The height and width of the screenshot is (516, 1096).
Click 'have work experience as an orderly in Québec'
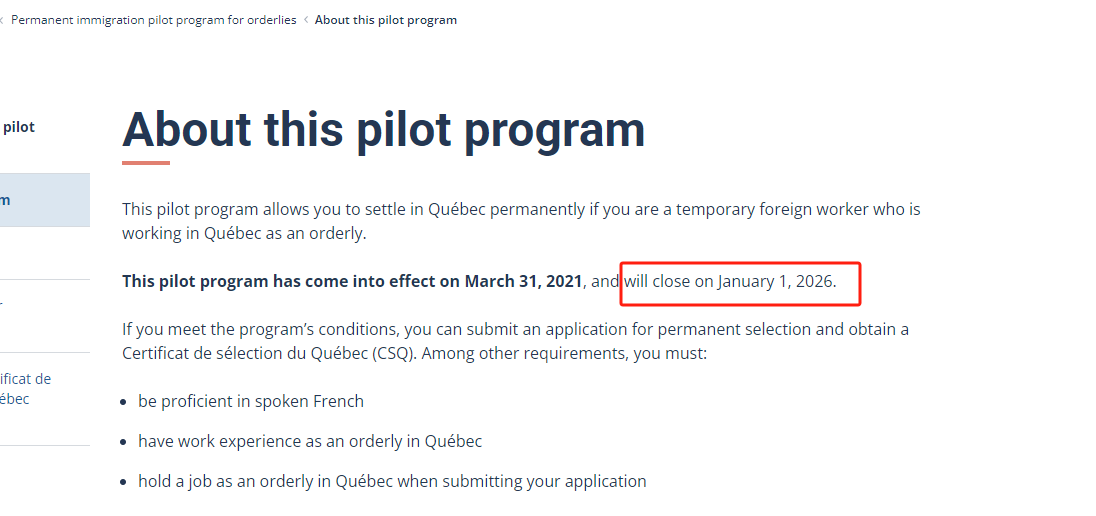(x=310, y=441)
